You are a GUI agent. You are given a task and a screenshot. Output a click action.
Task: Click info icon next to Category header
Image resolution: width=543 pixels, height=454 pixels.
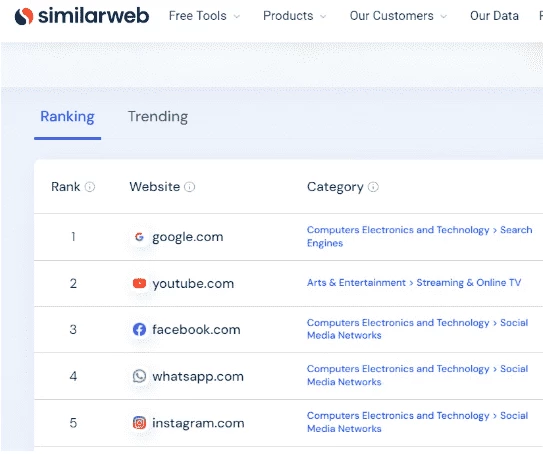373,187
